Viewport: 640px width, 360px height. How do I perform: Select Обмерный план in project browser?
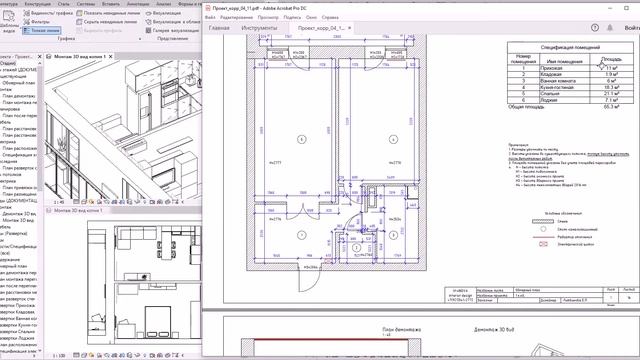coord(19,83)
